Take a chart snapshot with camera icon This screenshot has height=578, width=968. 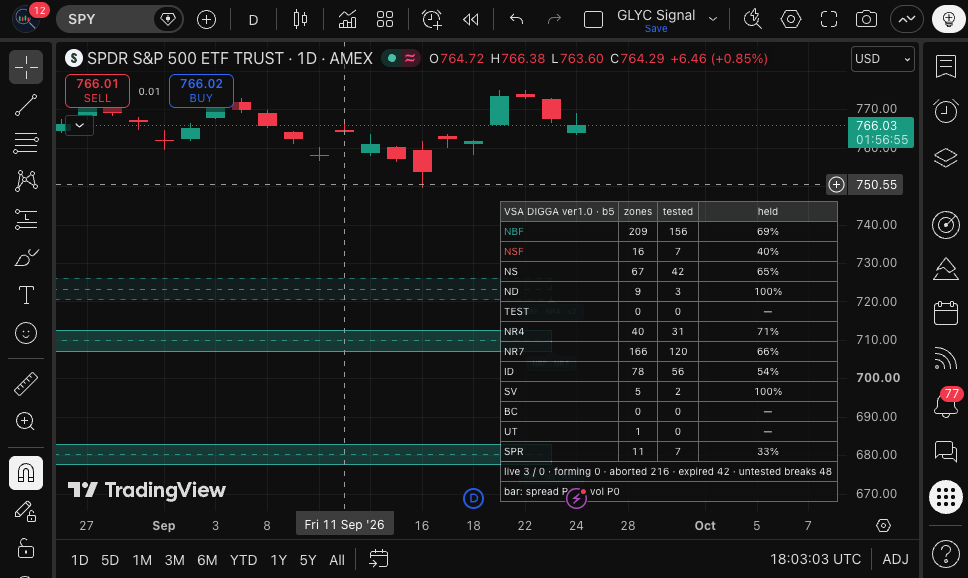pyautogui.click(x=866, y=20)
